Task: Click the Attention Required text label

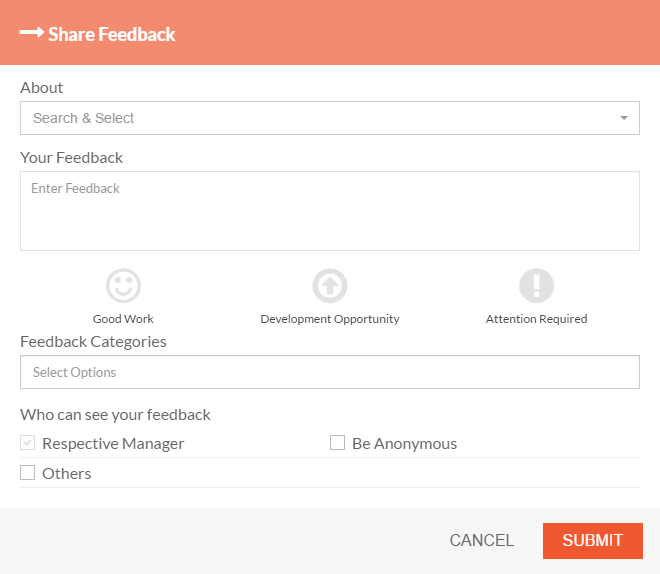Action: [x=536, y=319]
